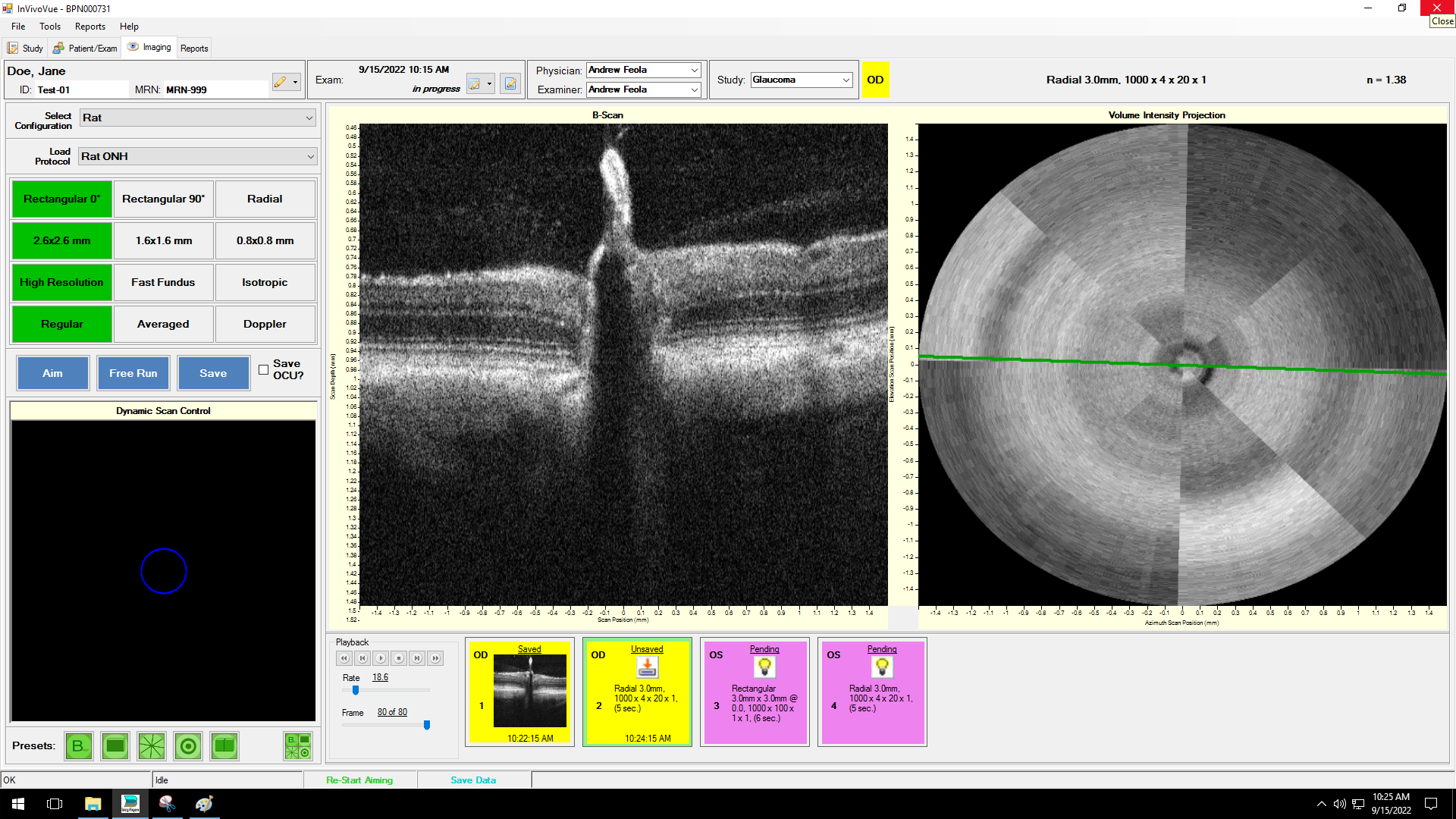Expand the Load Protocol dropdown

(x=310, y=157)
